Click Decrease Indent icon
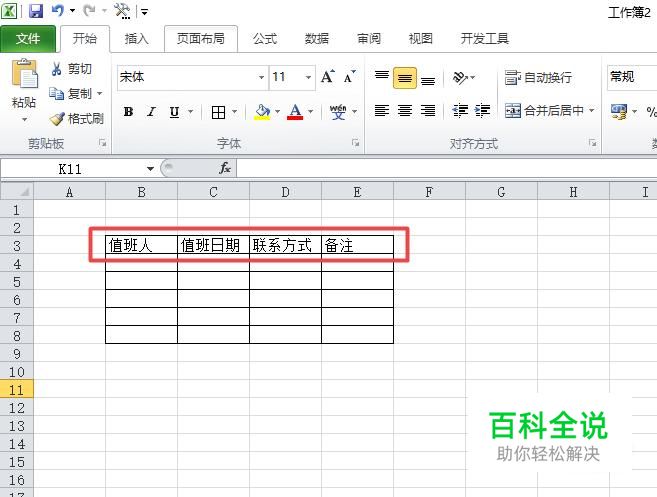The image size is (657, 497). tap(460, 111)
